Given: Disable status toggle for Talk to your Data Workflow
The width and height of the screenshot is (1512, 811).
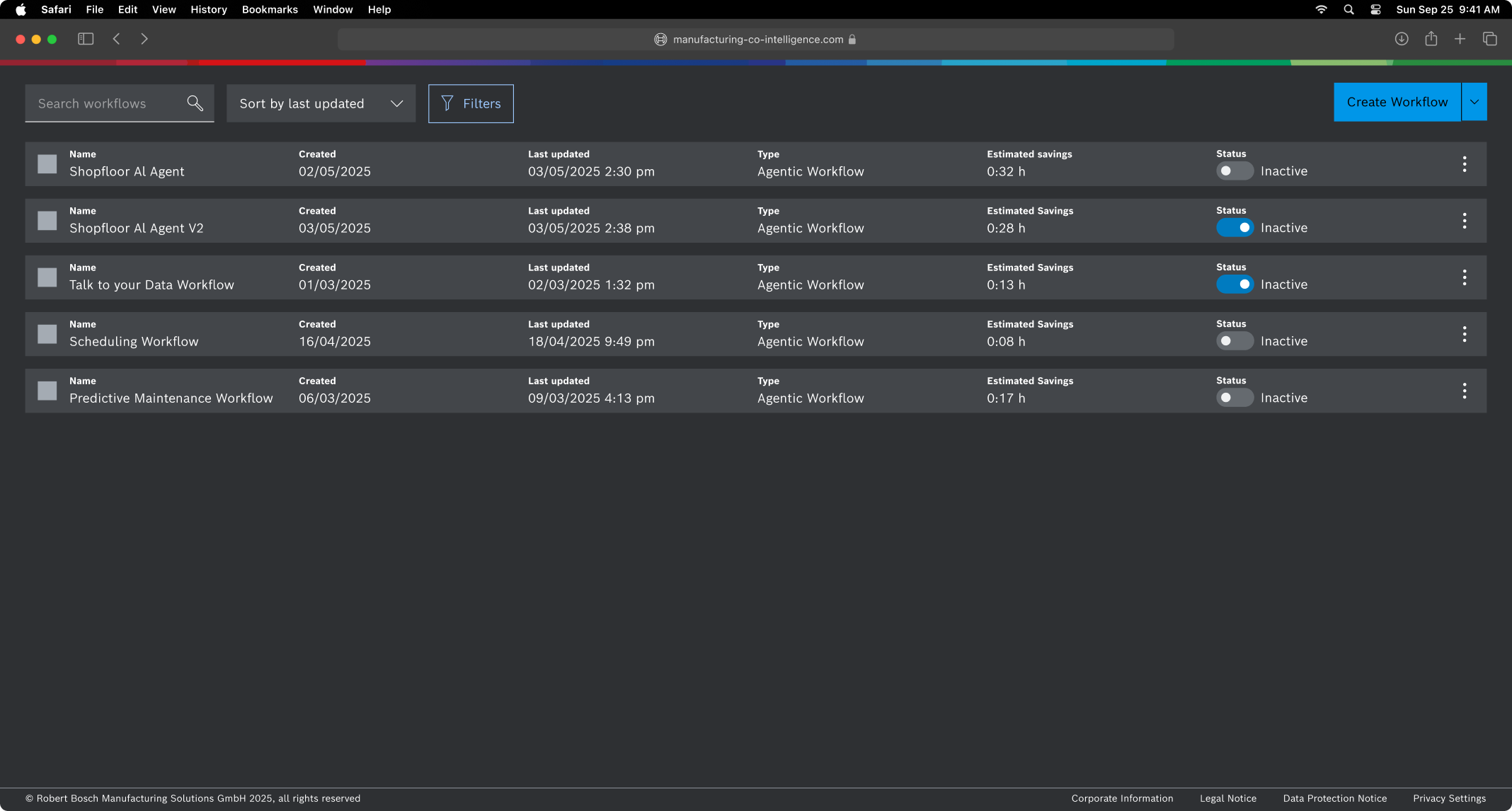Looking at the screenshot, I should pos(1235,284).
